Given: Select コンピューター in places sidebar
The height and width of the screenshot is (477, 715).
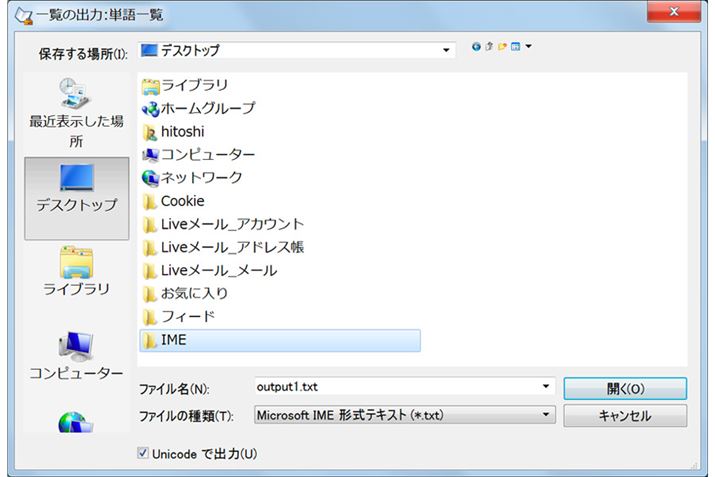Looking at the screenshot, I should click(x=77, y=356).
